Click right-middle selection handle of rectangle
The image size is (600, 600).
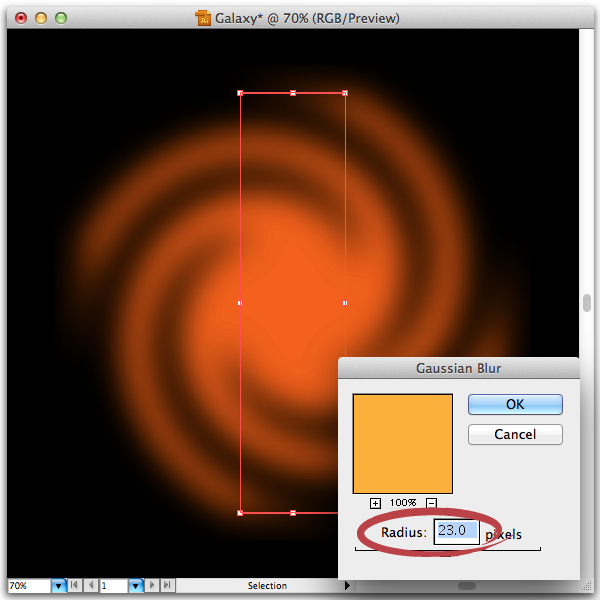pos(345,303)
